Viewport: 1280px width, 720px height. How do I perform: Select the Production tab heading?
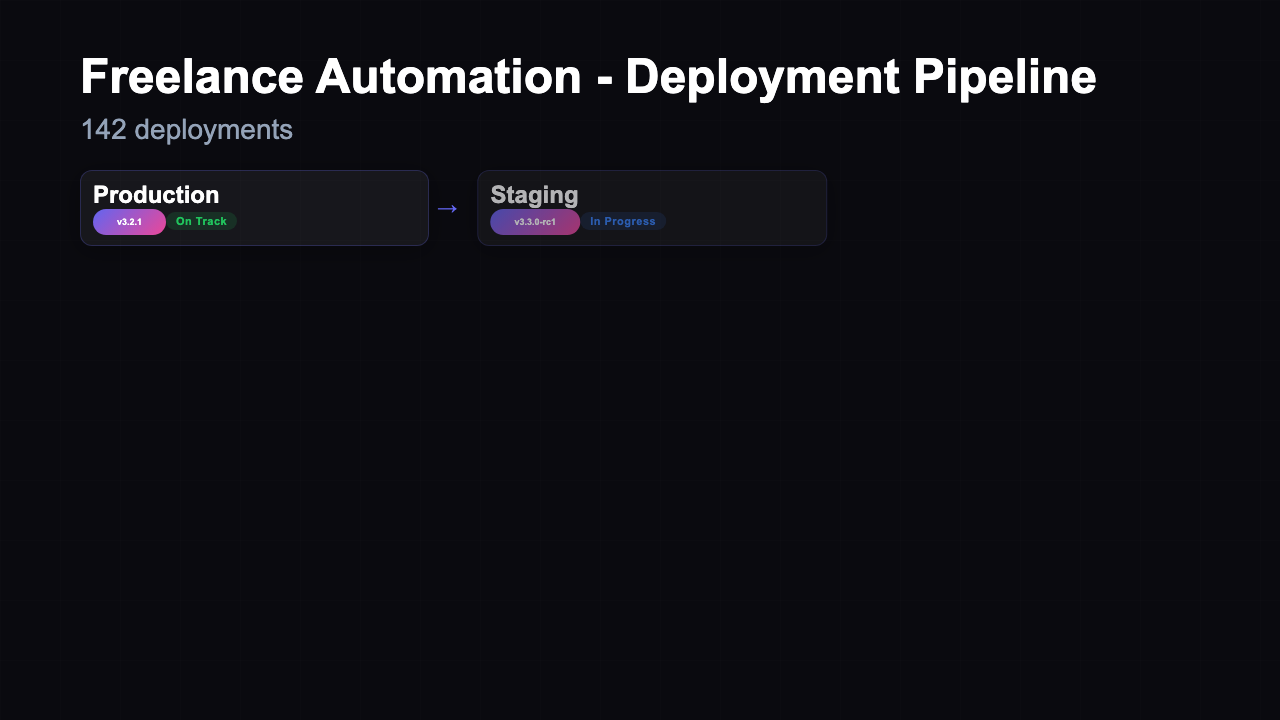point(156,195)
